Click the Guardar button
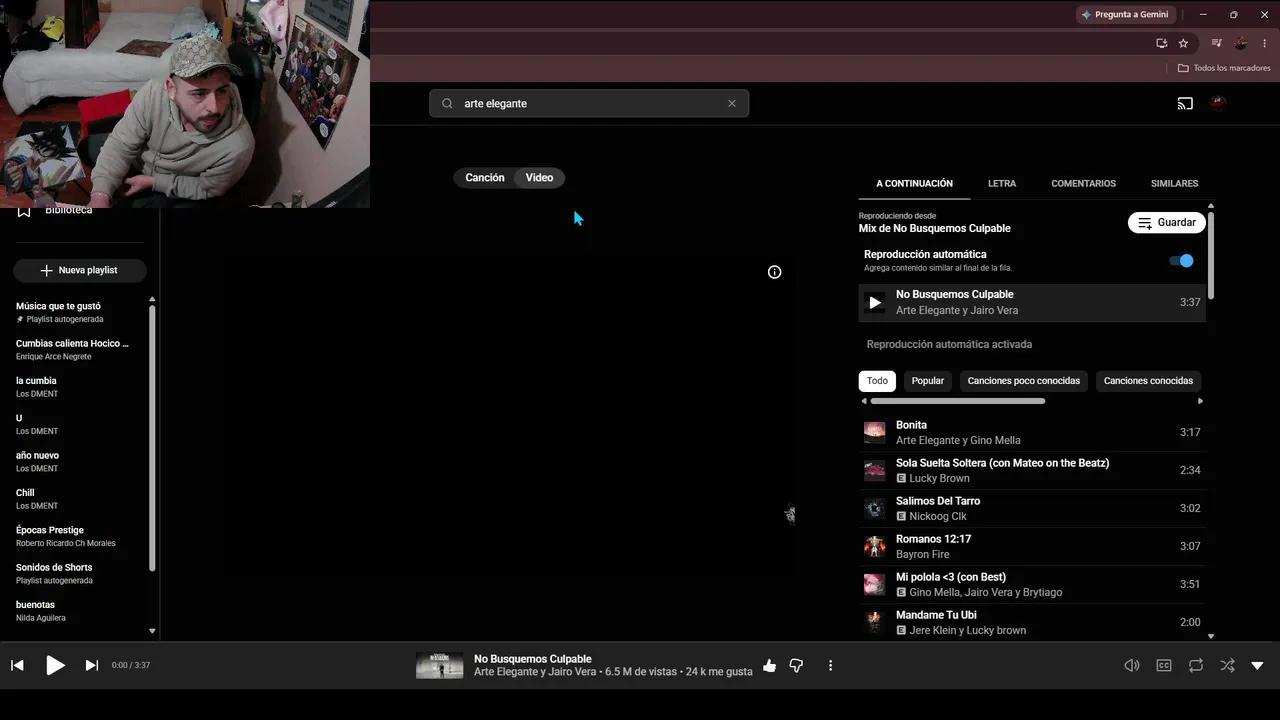Viewport: 1280px width, 720px height. click(1167, 223)
